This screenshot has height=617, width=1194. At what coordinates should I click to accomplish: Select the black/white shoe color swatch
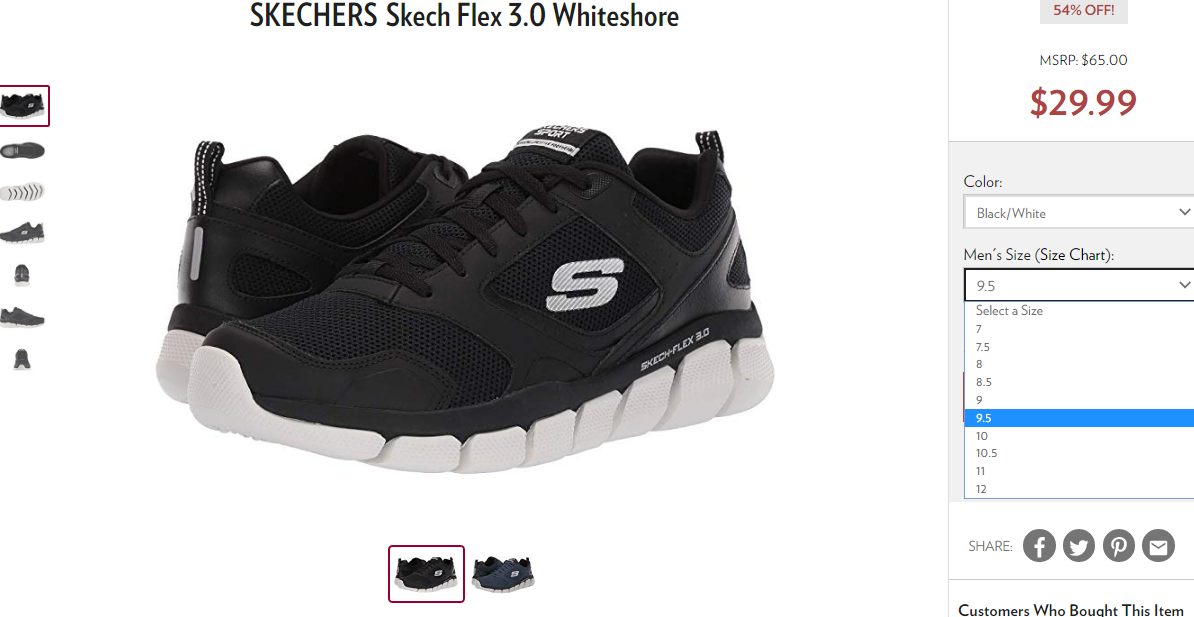tap(426, 574)
